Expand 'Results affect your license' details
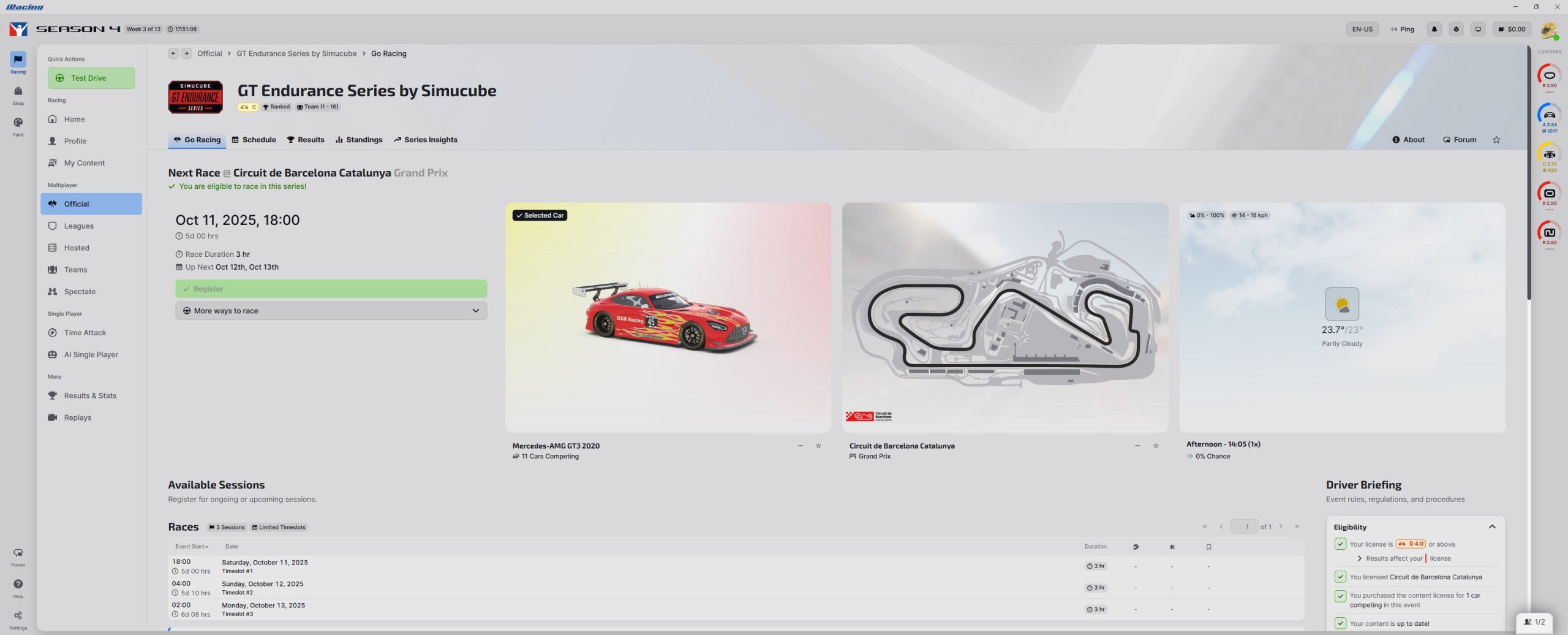 pyautogui.click(x=1360, y=558)
